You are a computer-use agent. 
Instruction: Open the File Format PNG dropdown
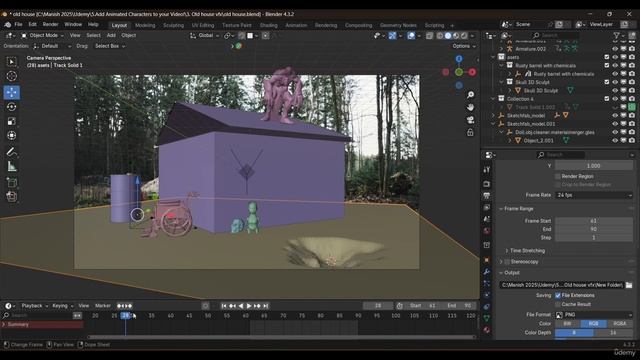tap(593, 315)
